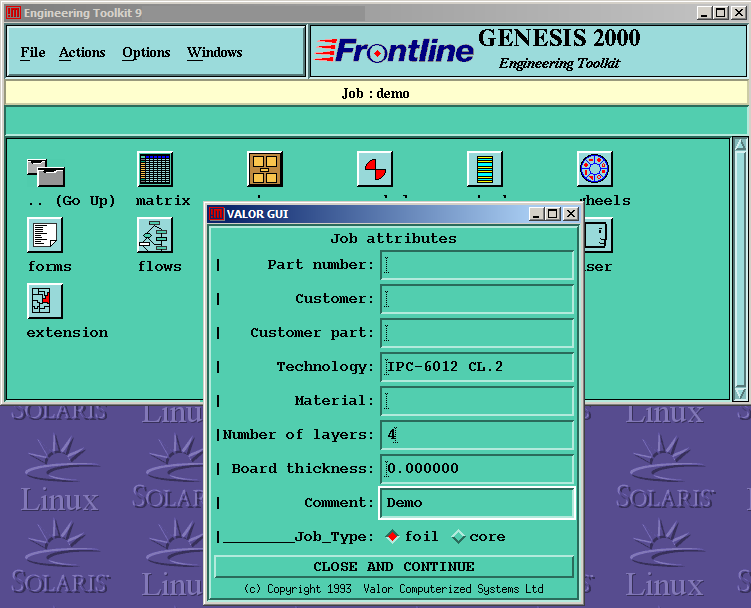Click the Customer part input field
Image resolution: width=751 pixels, height=608 pixels.
pos(477,333)
